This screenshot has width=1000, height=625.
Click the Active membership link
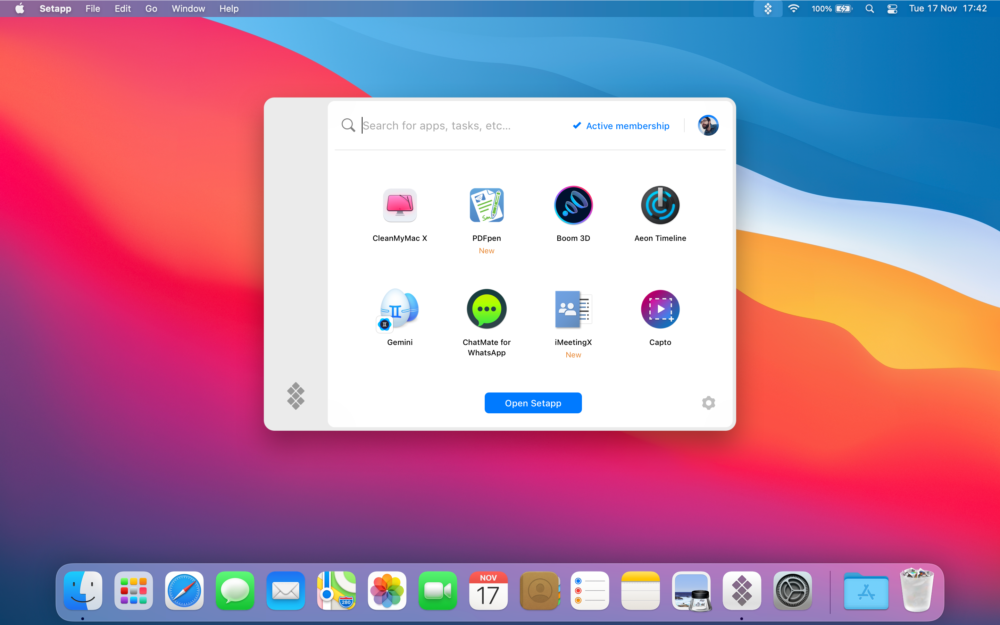pyautogui.click(x=621, y=126)
